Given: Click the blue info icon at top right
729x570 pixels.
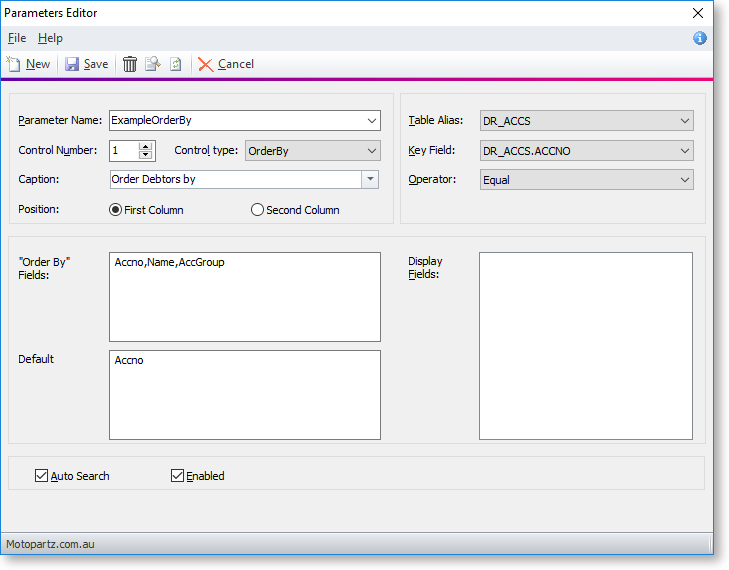Looking at the screenshot, I should (x=699, y=38).
